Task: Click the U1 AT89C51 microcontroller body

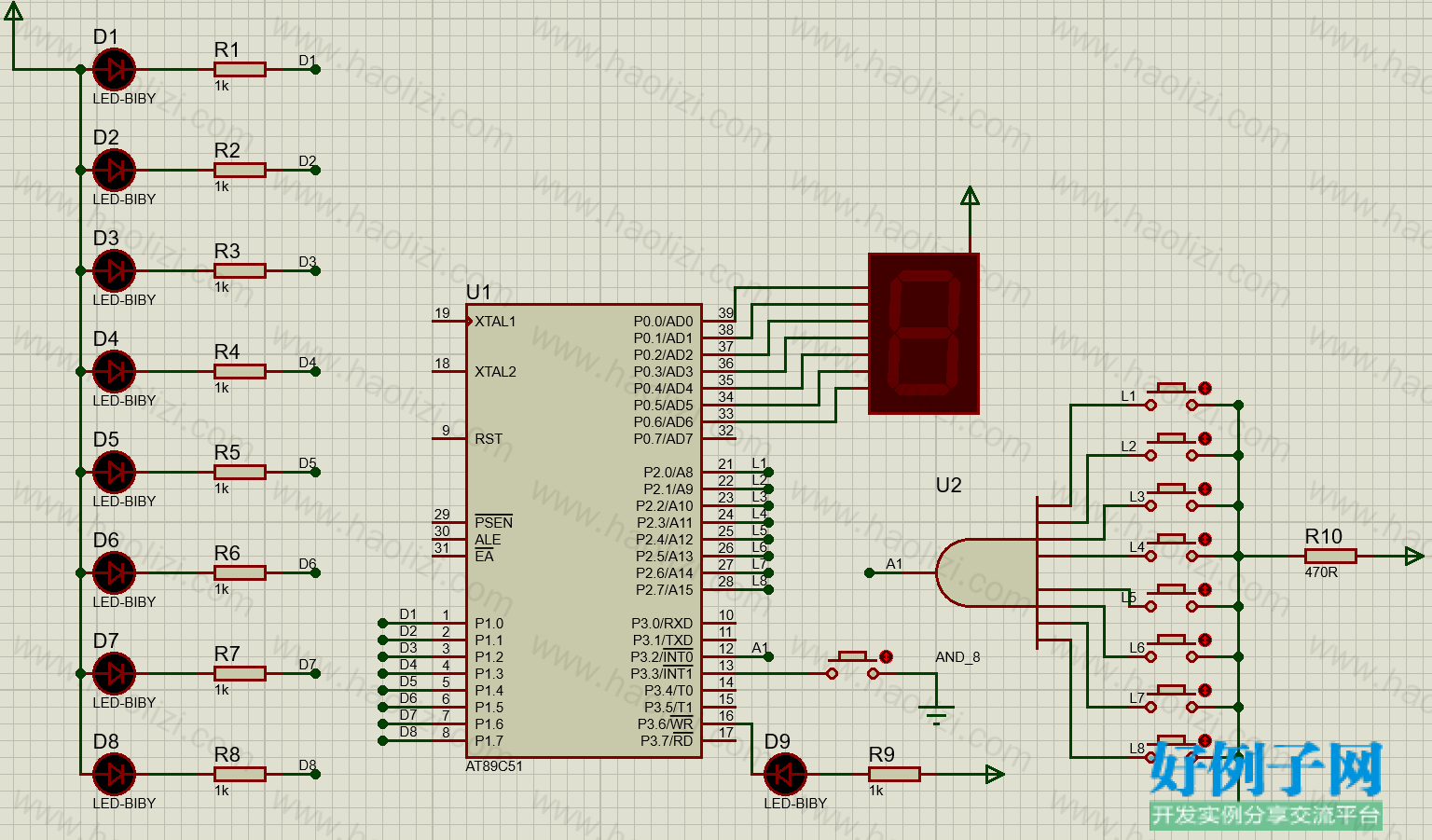Action: coord(584,531)
